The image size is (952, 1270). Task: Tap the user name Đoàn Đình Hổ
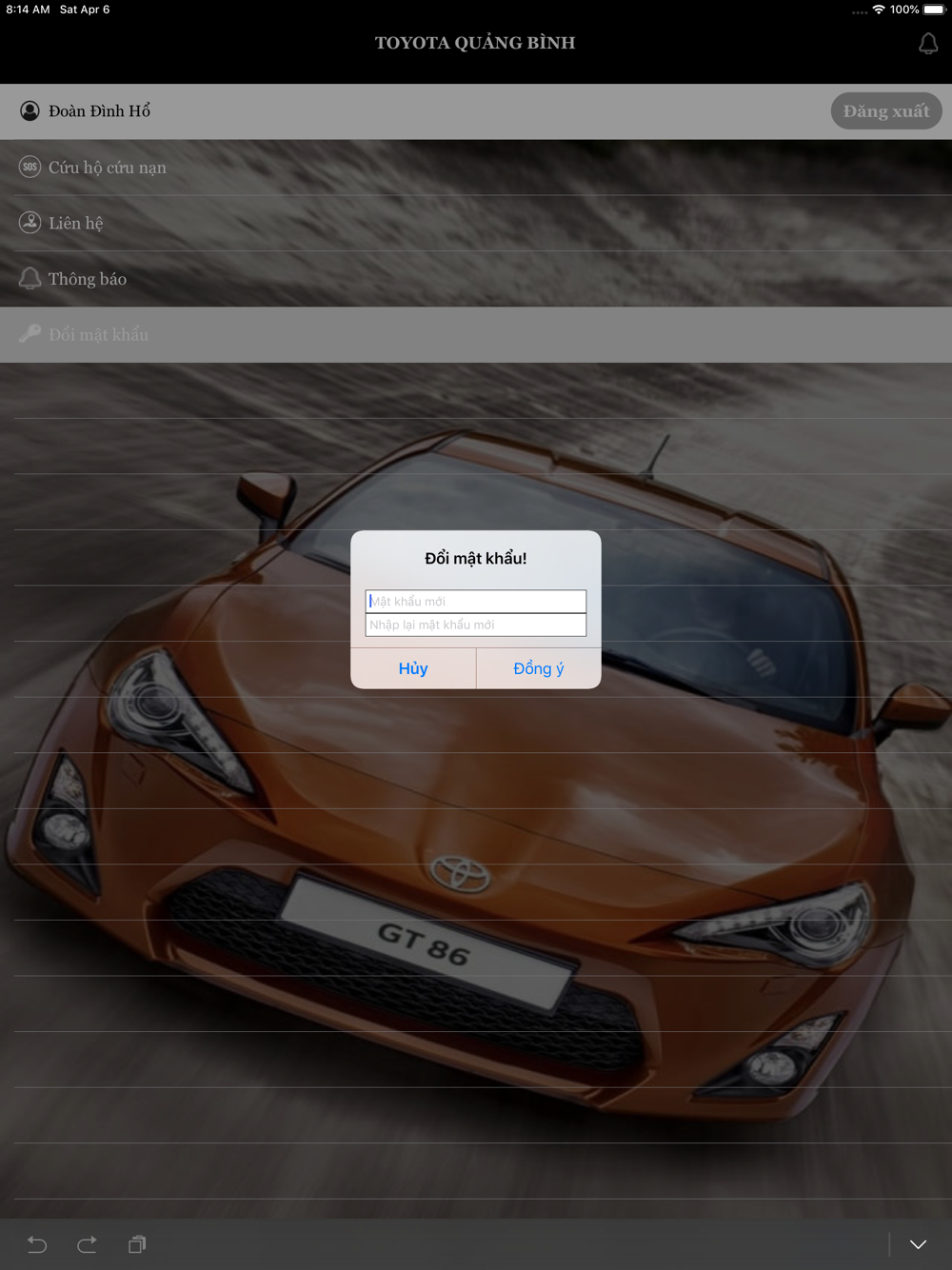click(100, 111)
